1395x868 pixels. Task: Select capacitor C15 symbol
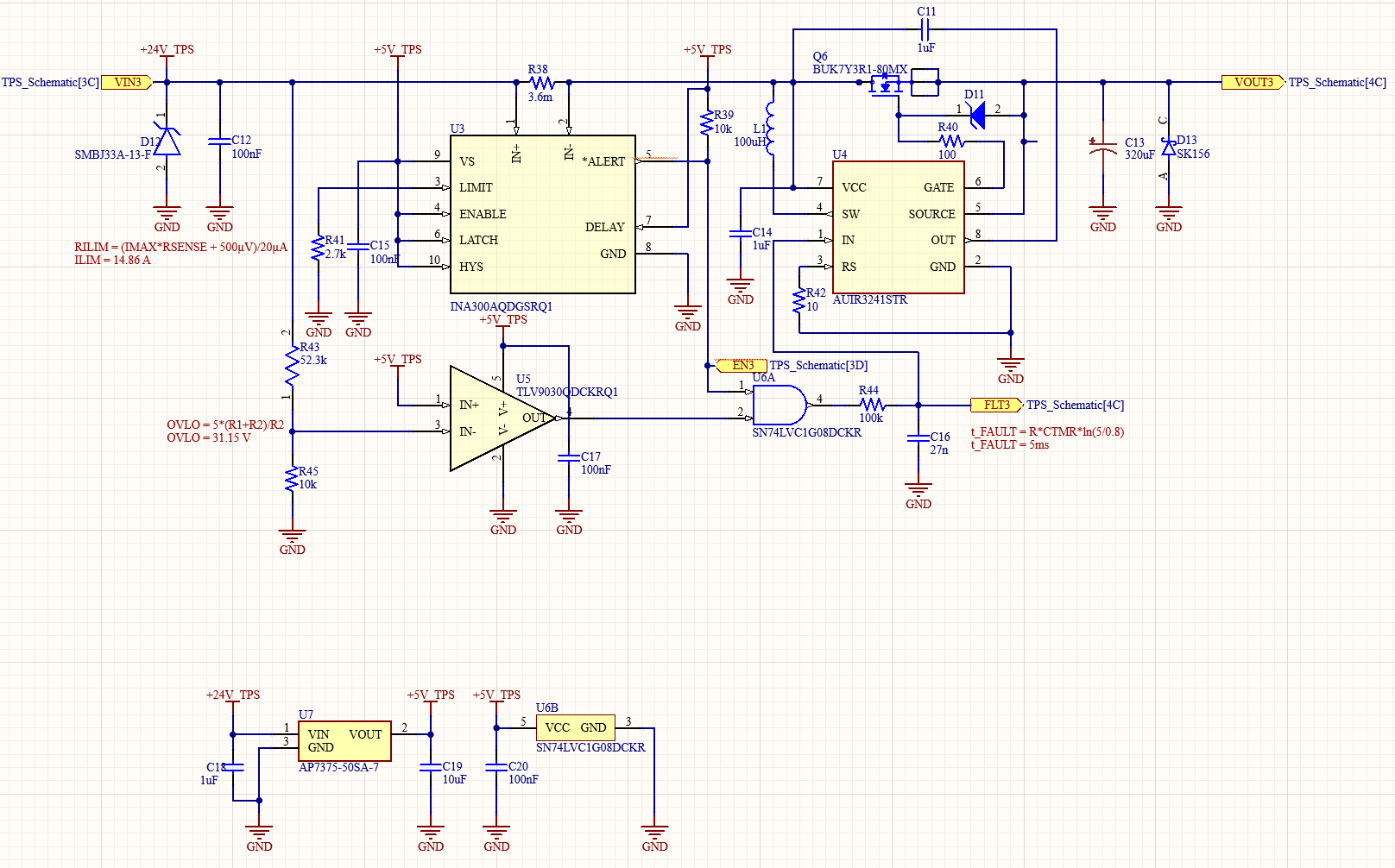(x=358, y=248)
